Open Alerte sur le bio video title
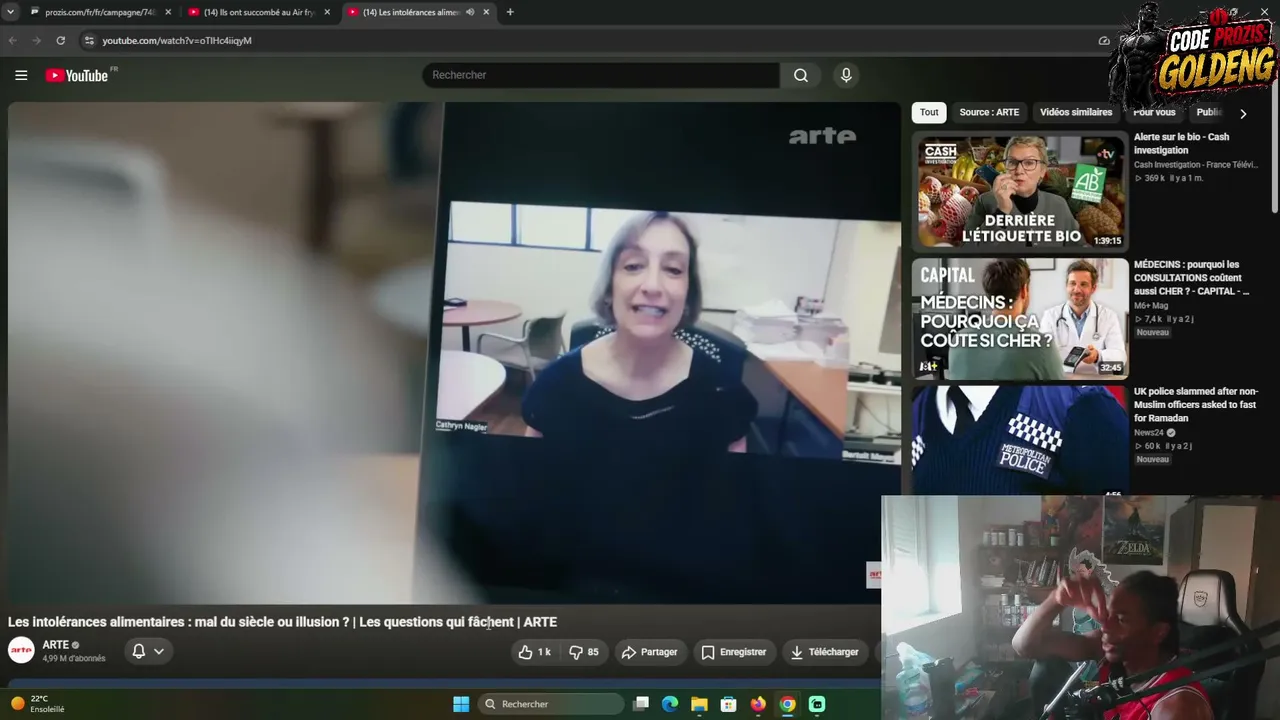Image resolution: width=1280 pixels, height=720 pixels. [1181, 143]
